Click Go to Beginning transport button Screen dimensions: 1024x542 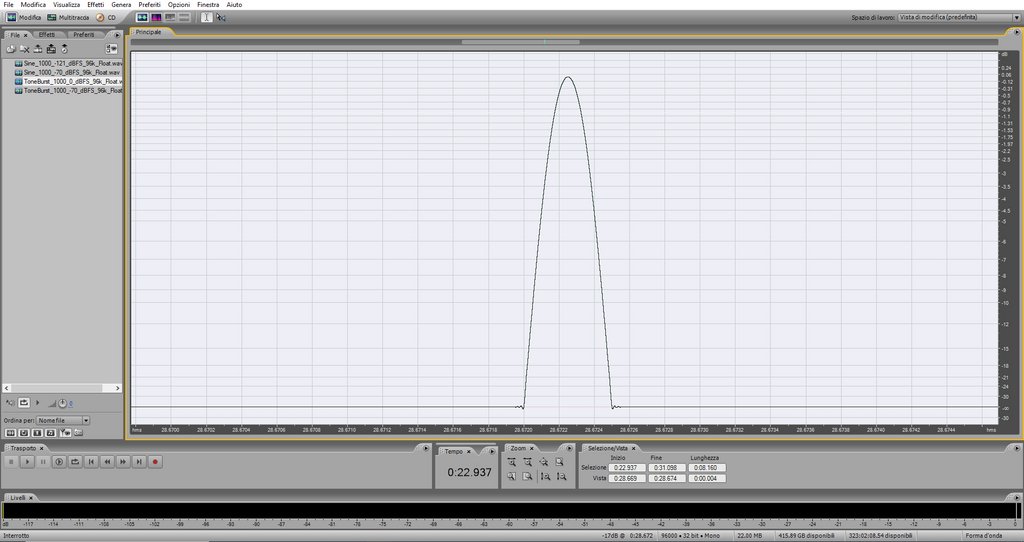coord(91,462)
